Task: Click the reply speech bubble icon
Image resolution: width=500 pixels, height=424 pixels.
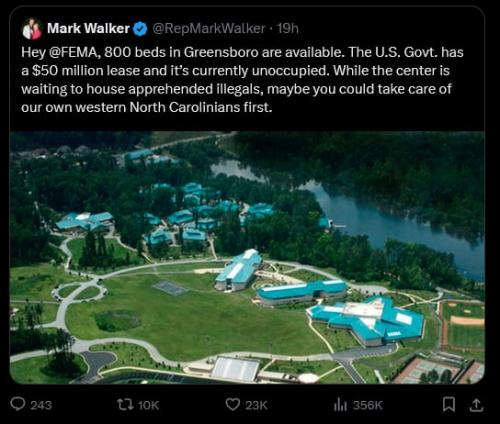Action: (17, 404)
